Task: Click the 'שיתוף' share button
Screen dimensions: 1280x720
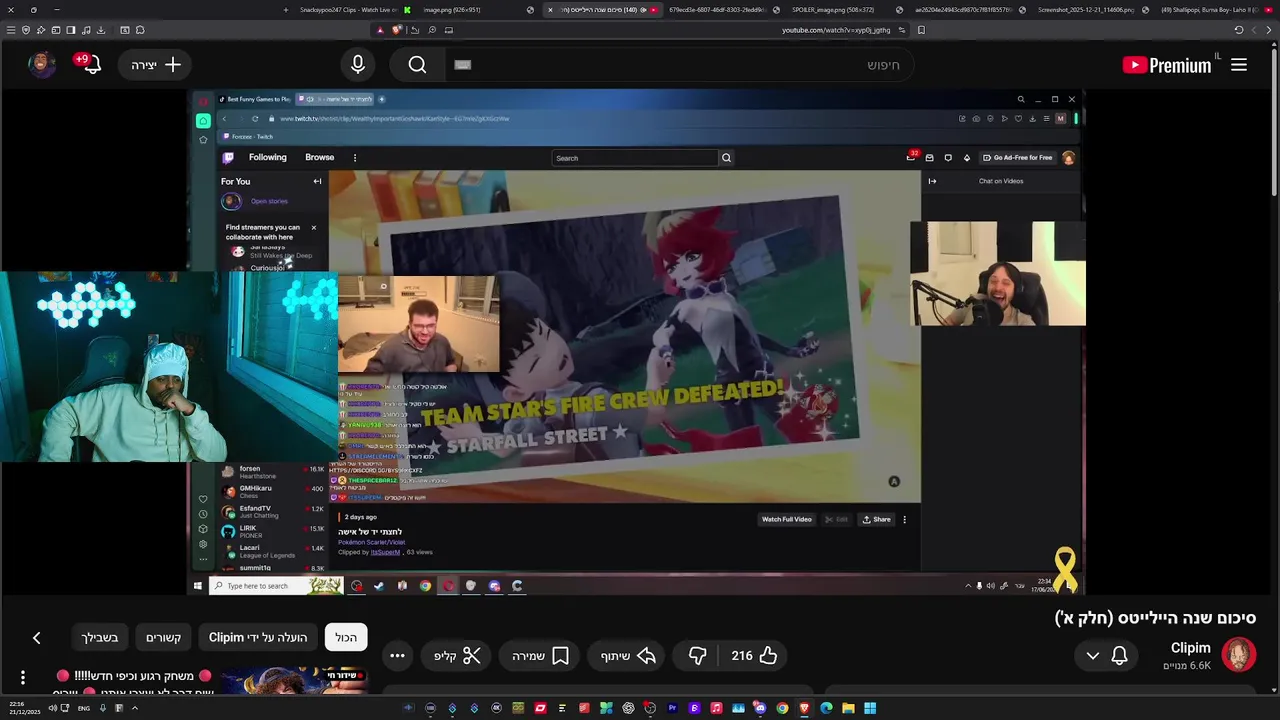Action: 628,656
